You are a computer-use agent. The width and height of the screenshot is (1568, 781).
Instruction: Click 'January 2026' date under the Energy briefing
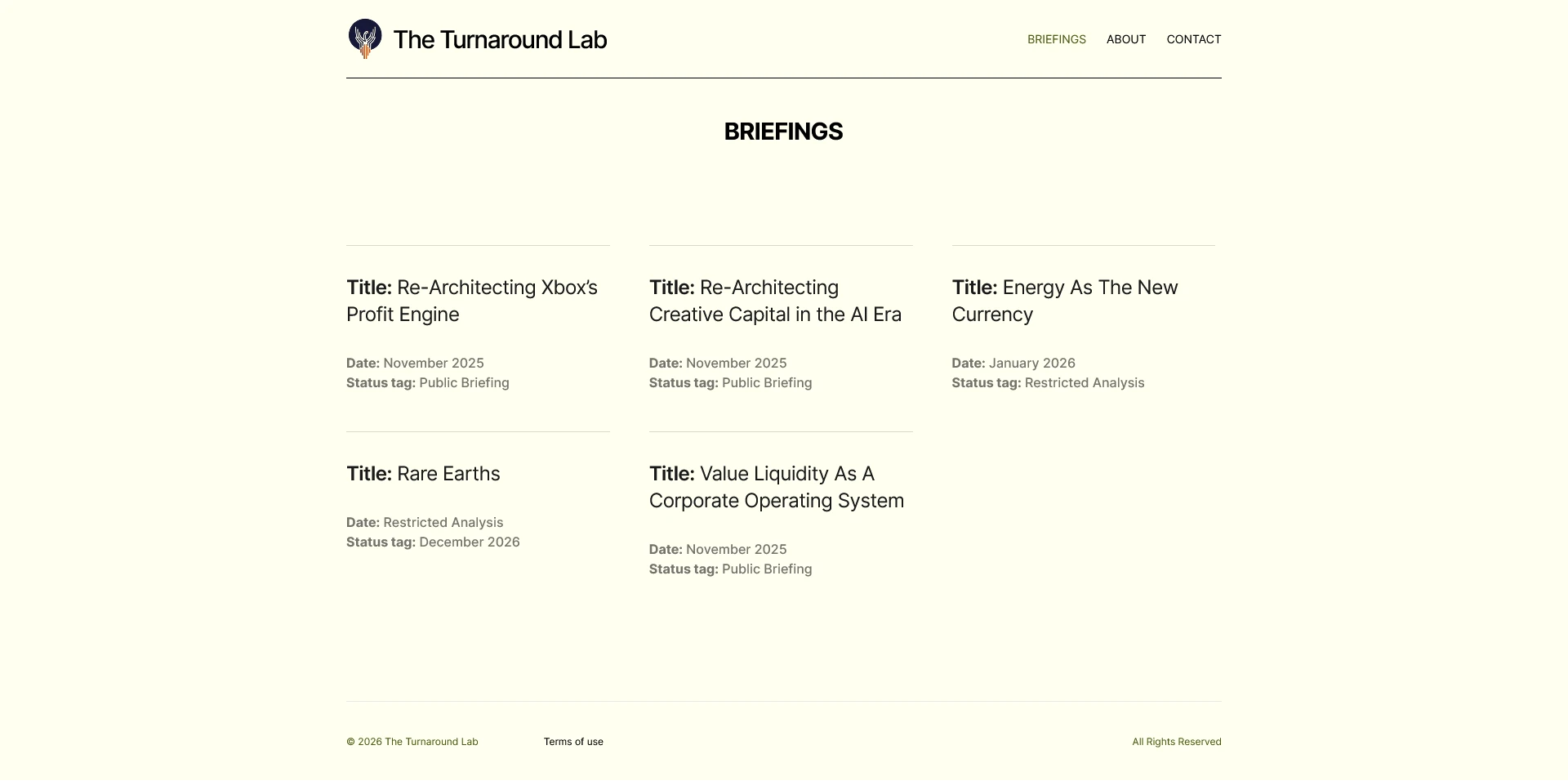pos(1031,363)
